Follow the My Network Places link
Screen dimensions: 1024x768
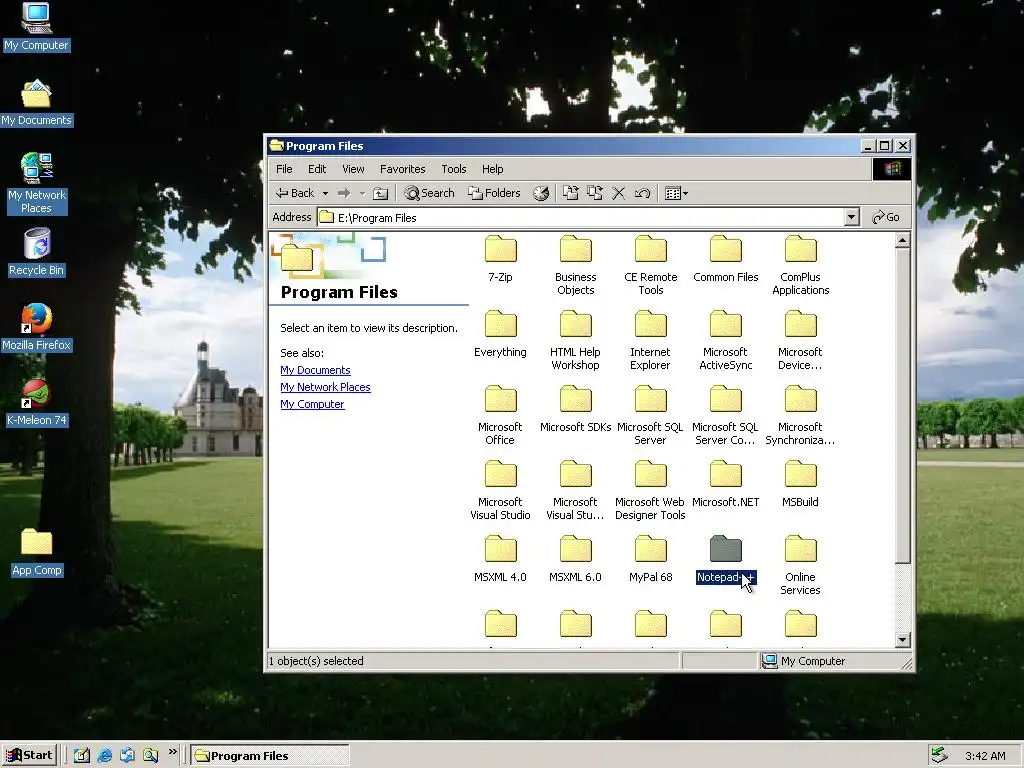pyautogui.click(x=325, y=387)
